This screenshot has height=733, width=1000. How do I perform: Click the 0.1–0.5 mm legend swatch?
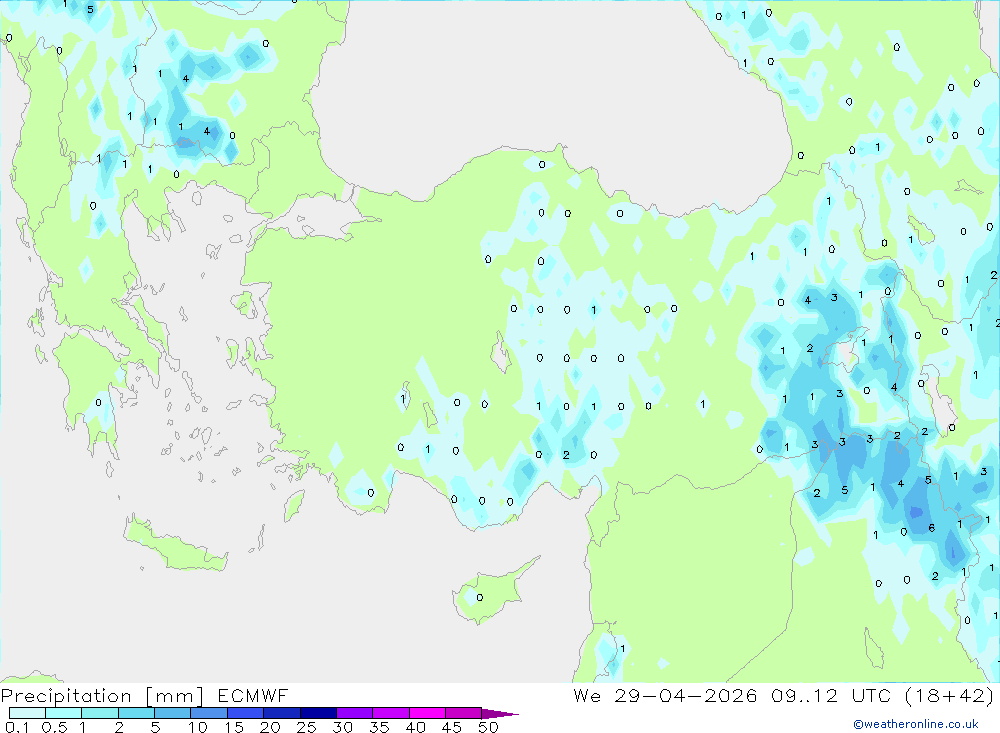pyautogui.click(x=27, y=713)
